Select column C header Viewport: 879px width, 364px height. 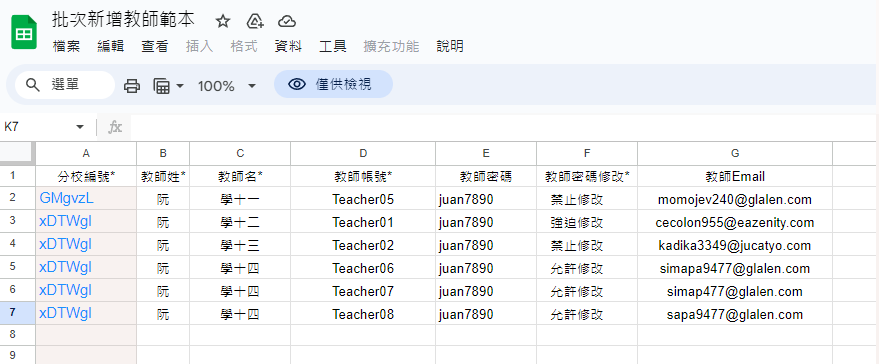coord(240,153)
